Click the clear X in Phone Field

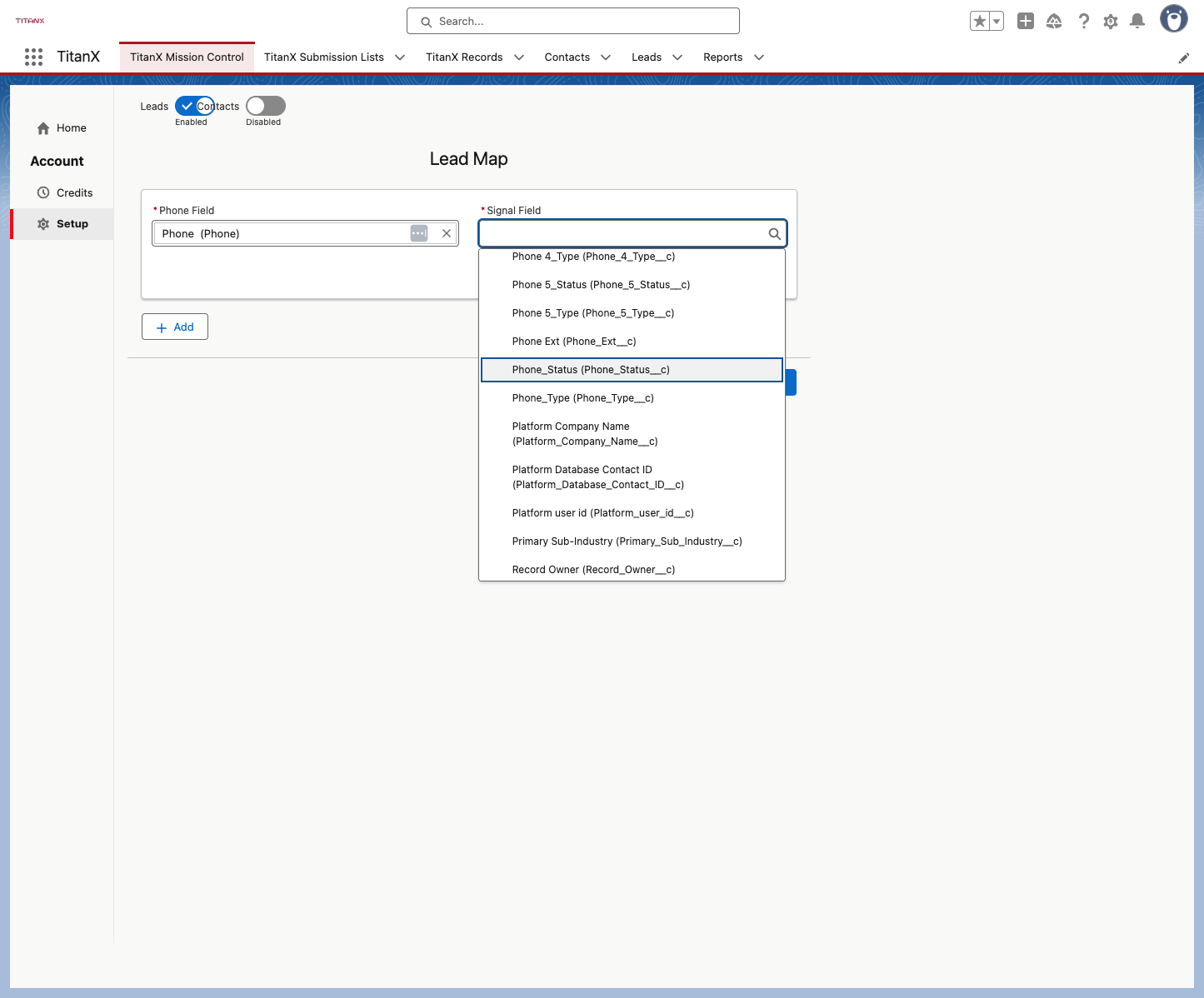(x=447, y=233)
